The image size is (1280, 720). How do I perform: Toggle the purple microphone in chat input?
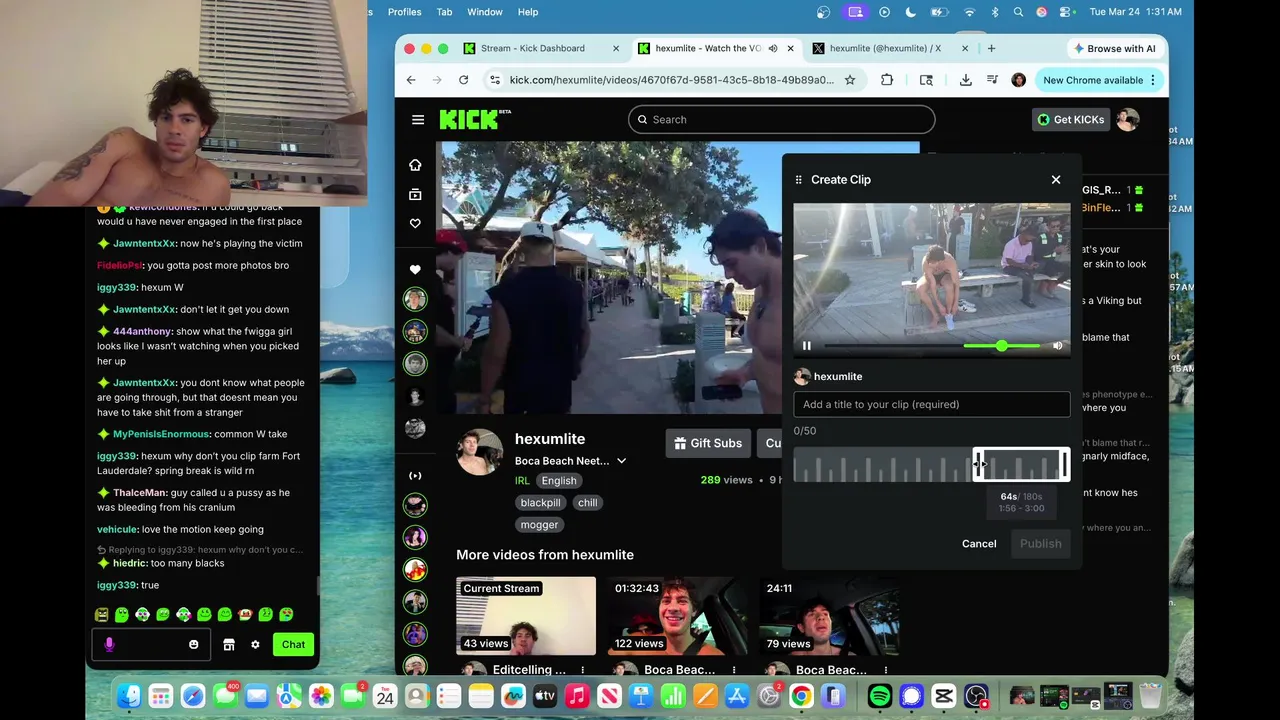109,645
